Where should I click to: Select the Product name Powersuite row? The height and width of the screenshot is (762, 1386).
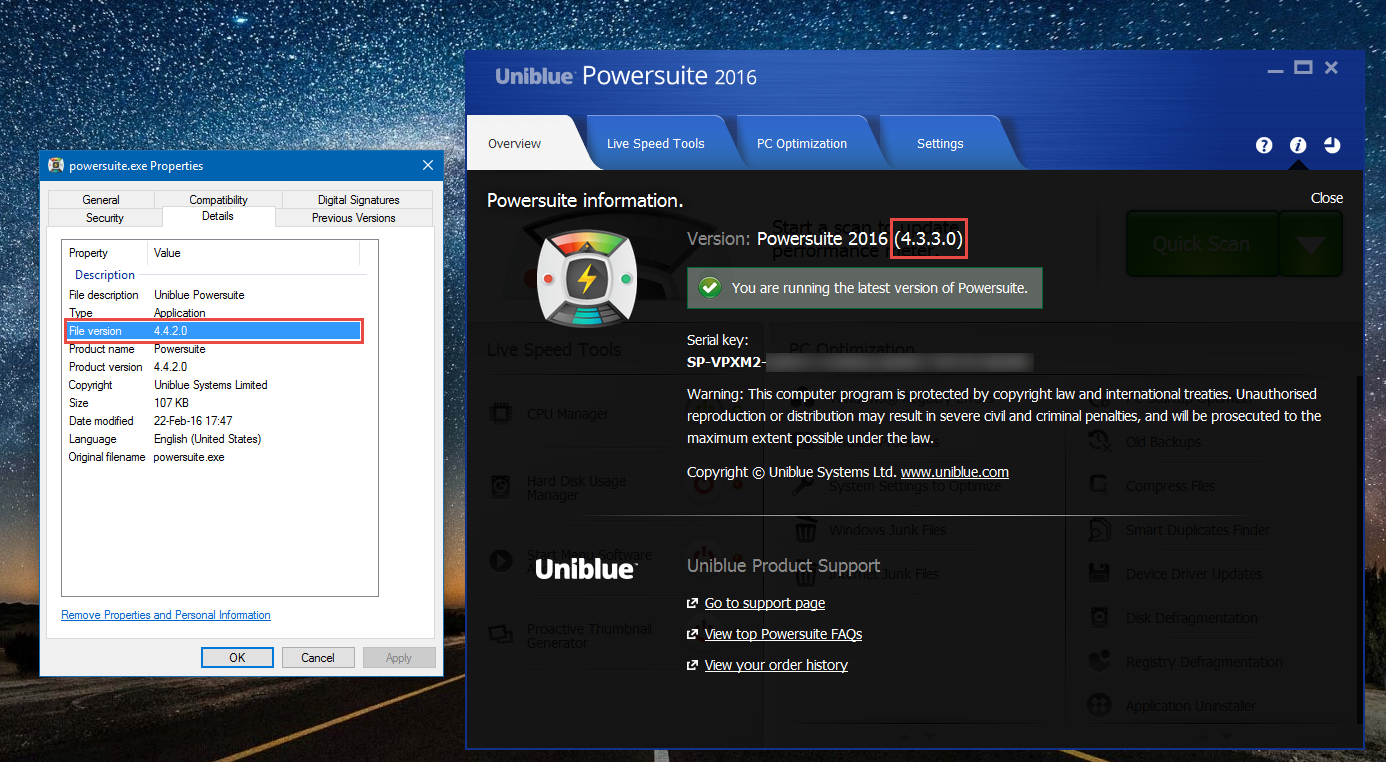pyautogui.click(x=215, y=349)
